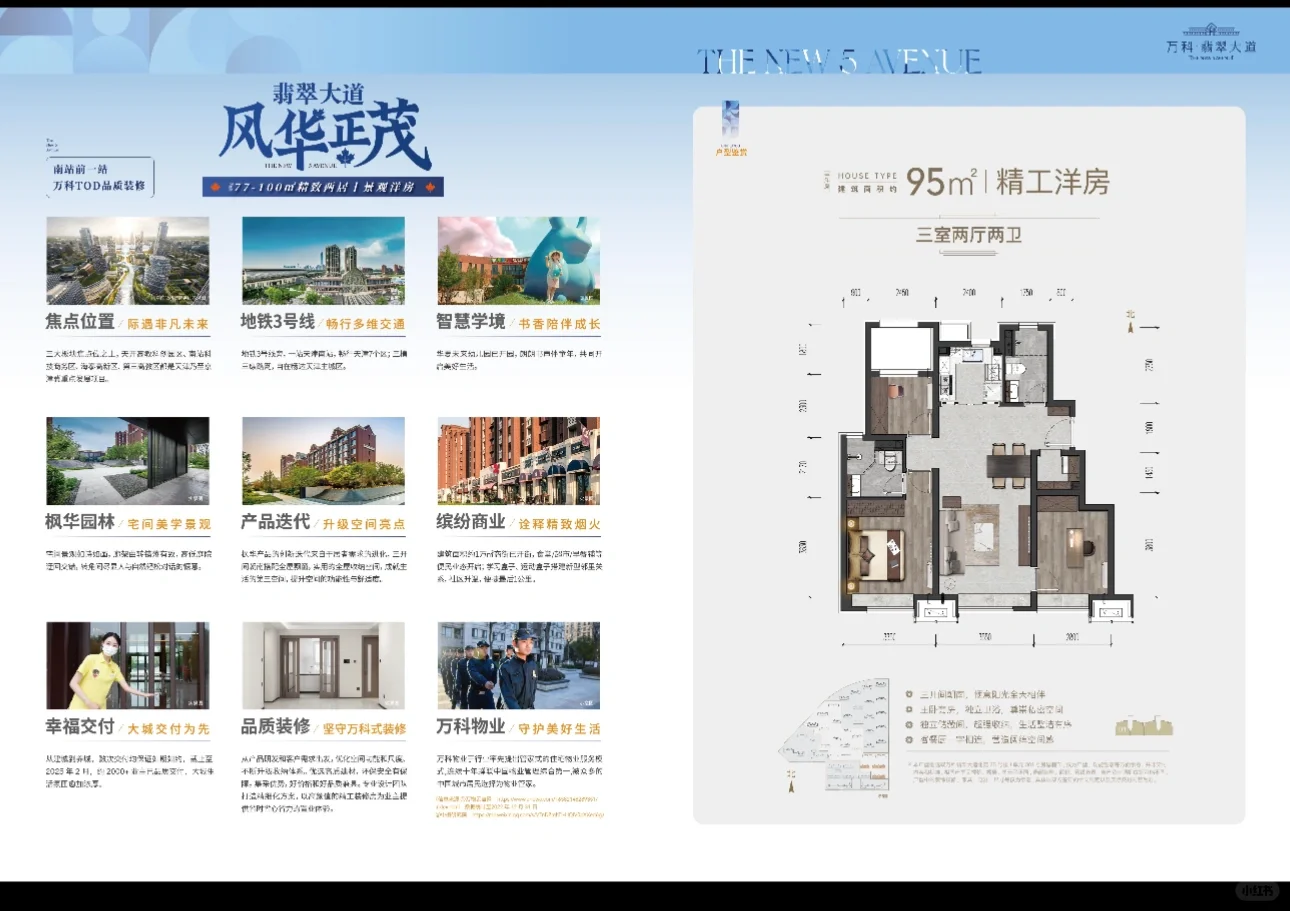Select the 缤纷商业 street shops photo
This screenshot has width=1290, height=911.
tap(519, 461)
